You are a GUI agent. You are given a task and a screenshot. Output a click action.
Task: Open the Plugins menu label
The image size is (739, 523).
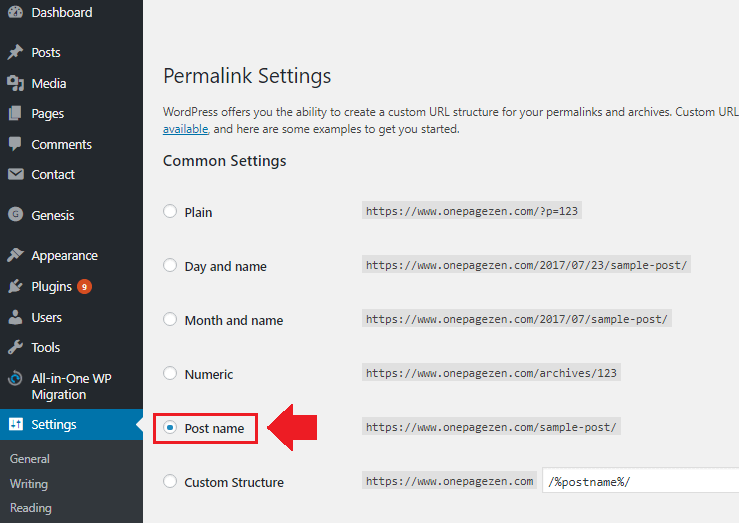51,286
